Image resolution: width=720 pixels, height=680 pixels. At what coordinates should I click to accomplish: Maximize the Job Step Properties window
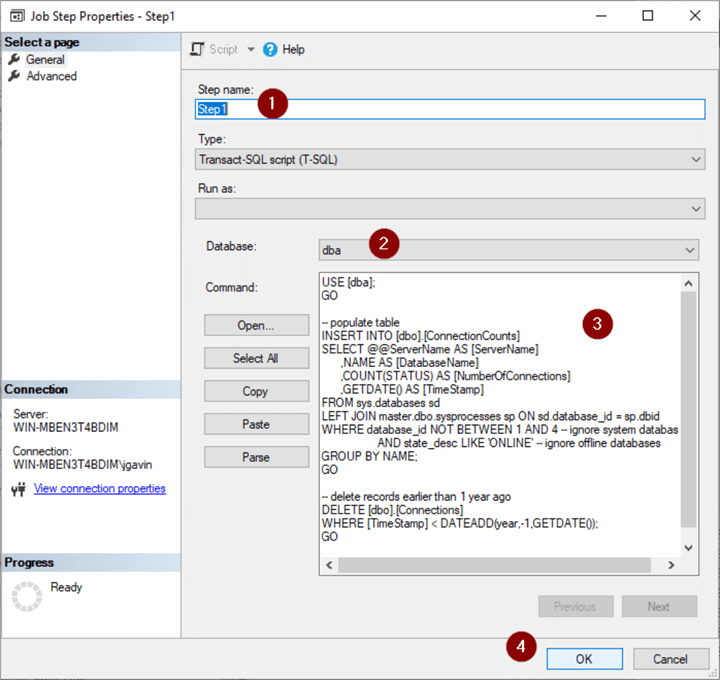point(647,16)
